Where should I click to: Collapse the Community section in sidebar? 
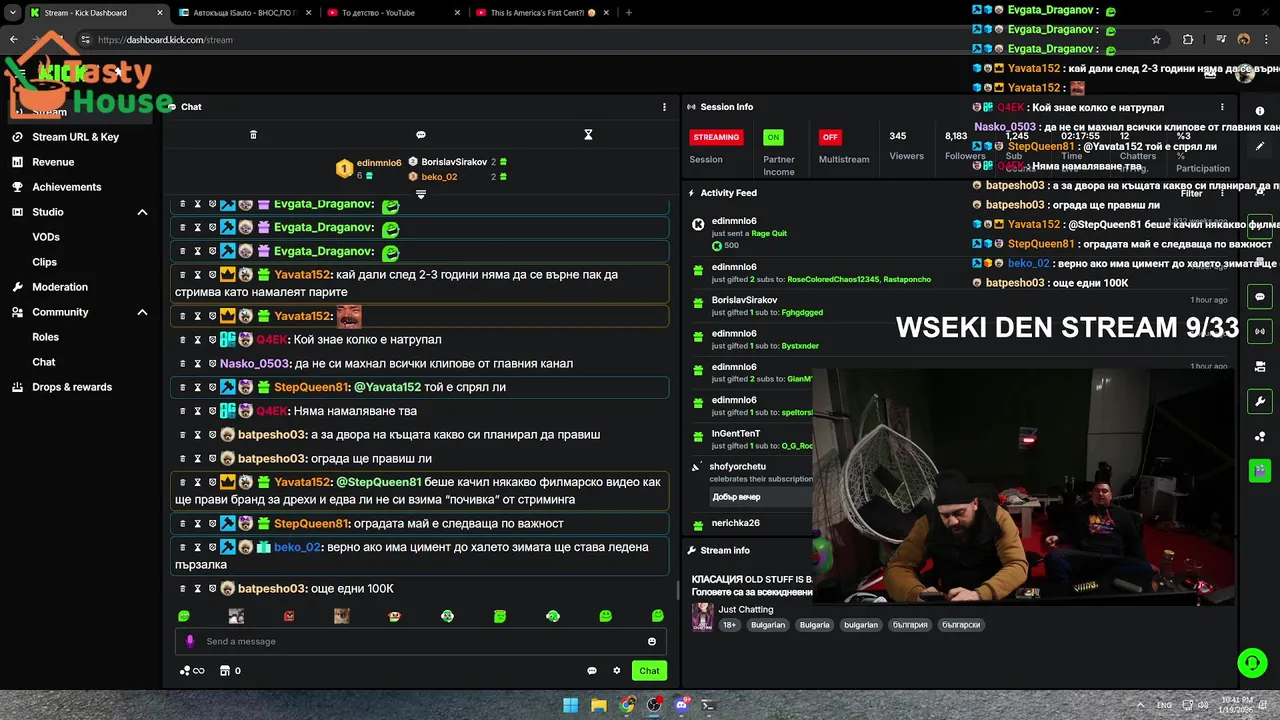[x=142, y=312]
